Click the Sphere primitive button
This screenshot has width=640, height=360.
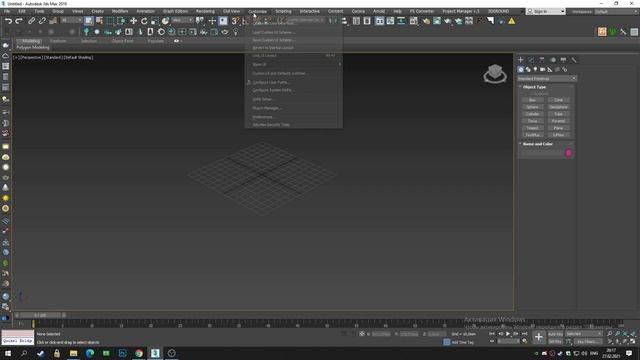(x=532, y=107)
